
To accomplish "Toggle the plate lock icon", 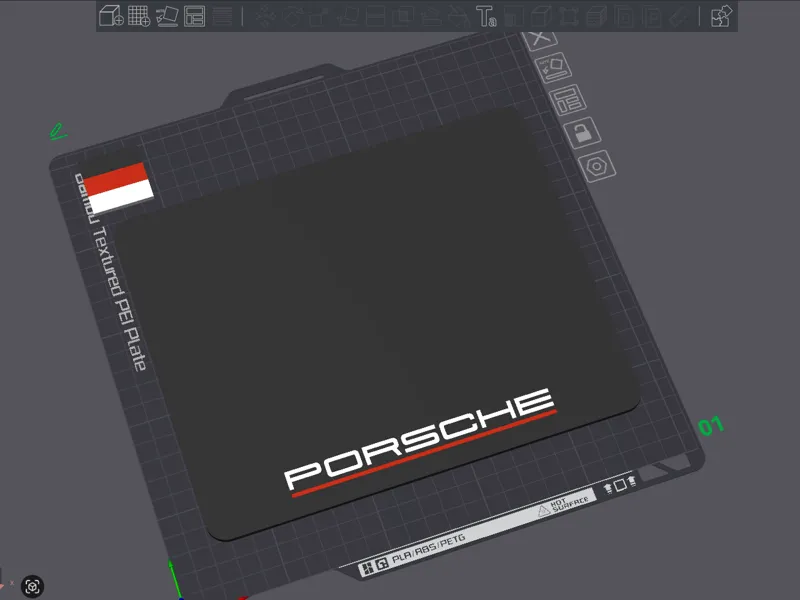I will tap(583, 132).
